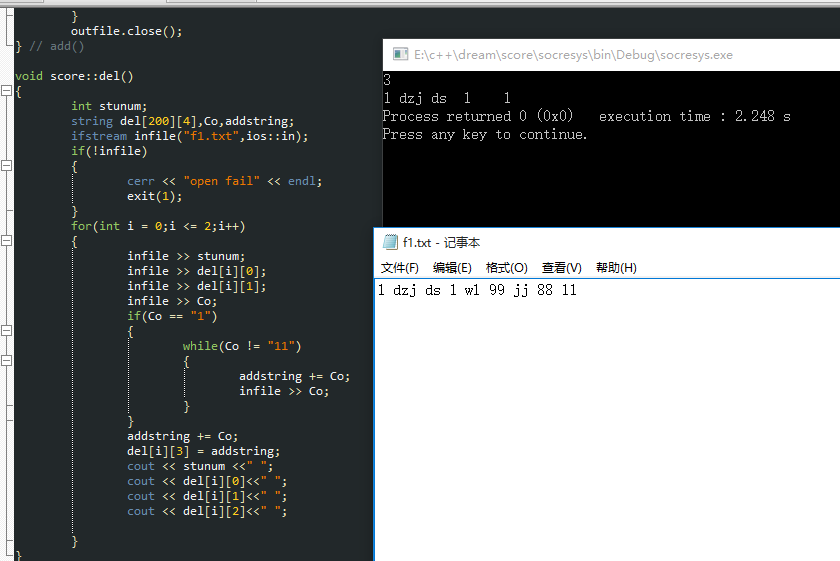This screenshot has height=561, width=840.
Task: Collapse the for loop block fold marker
Action: (6, 241)
